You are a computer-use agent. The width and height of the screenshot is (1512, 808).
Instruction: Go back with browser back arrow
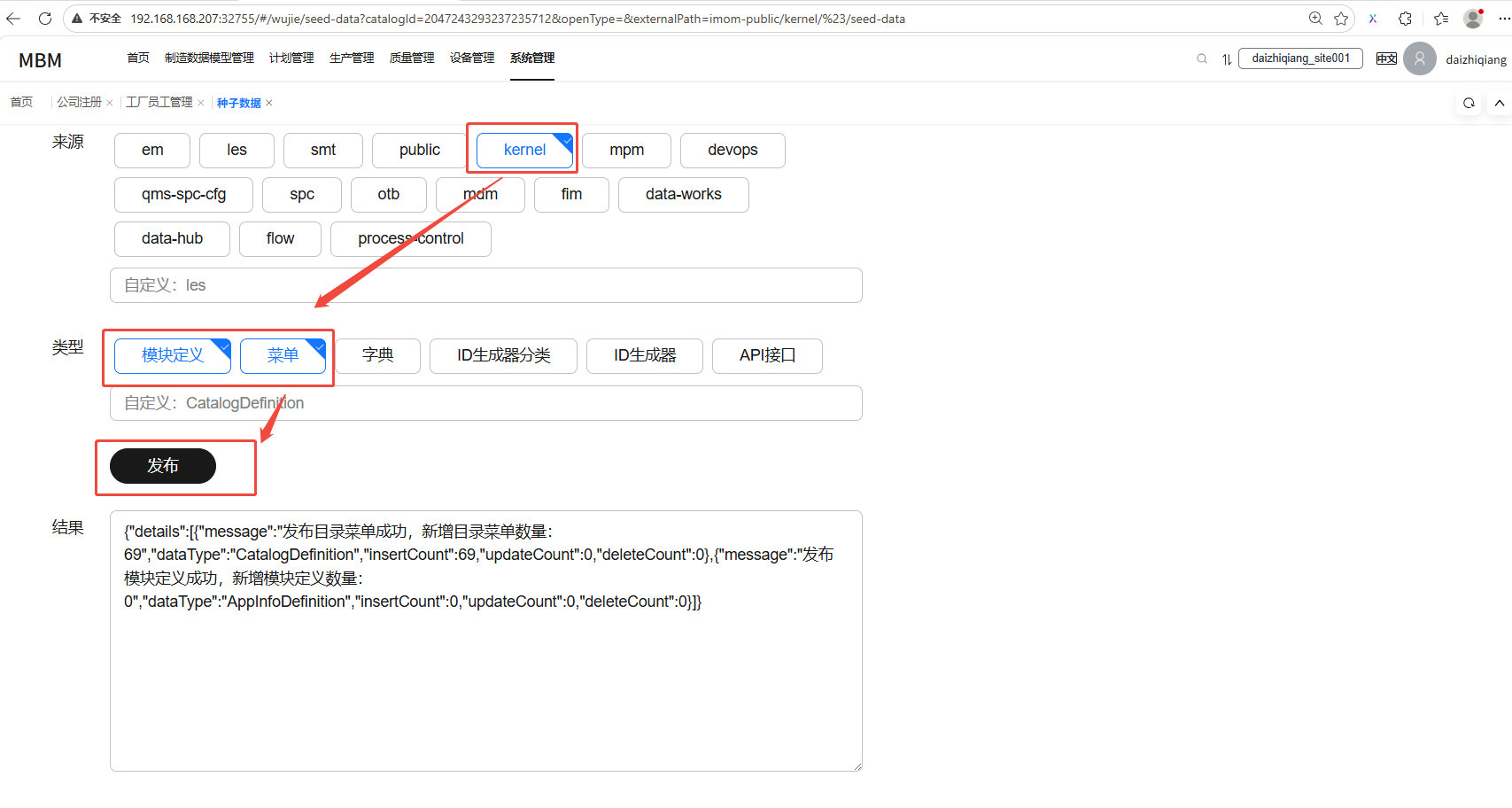(13, 18)
